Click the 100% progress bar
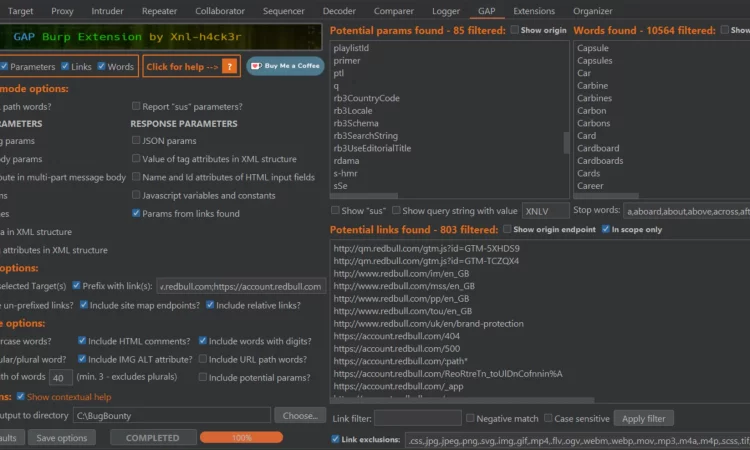Viewport: 750px width, 450px height. (242, 437)
